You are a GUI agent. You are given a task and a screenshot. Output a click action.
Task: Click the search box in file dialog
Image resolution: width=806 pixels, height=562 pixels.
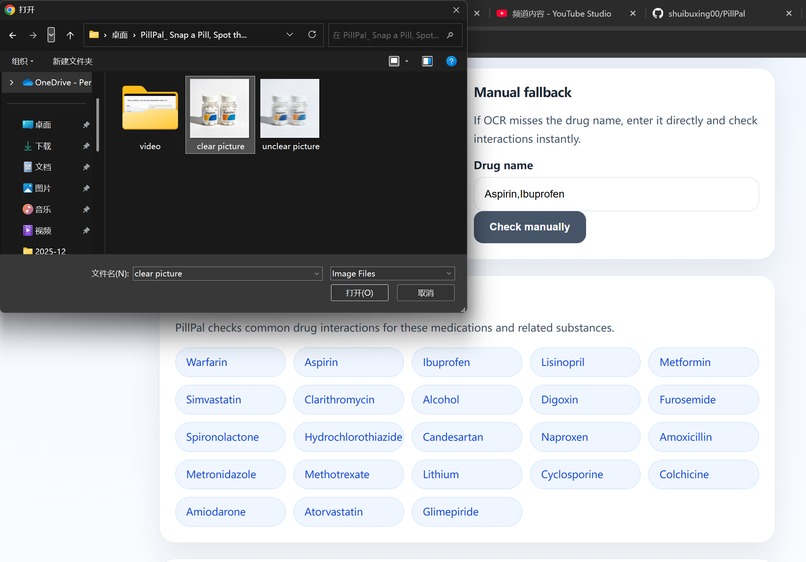click(x=395, y=35)
